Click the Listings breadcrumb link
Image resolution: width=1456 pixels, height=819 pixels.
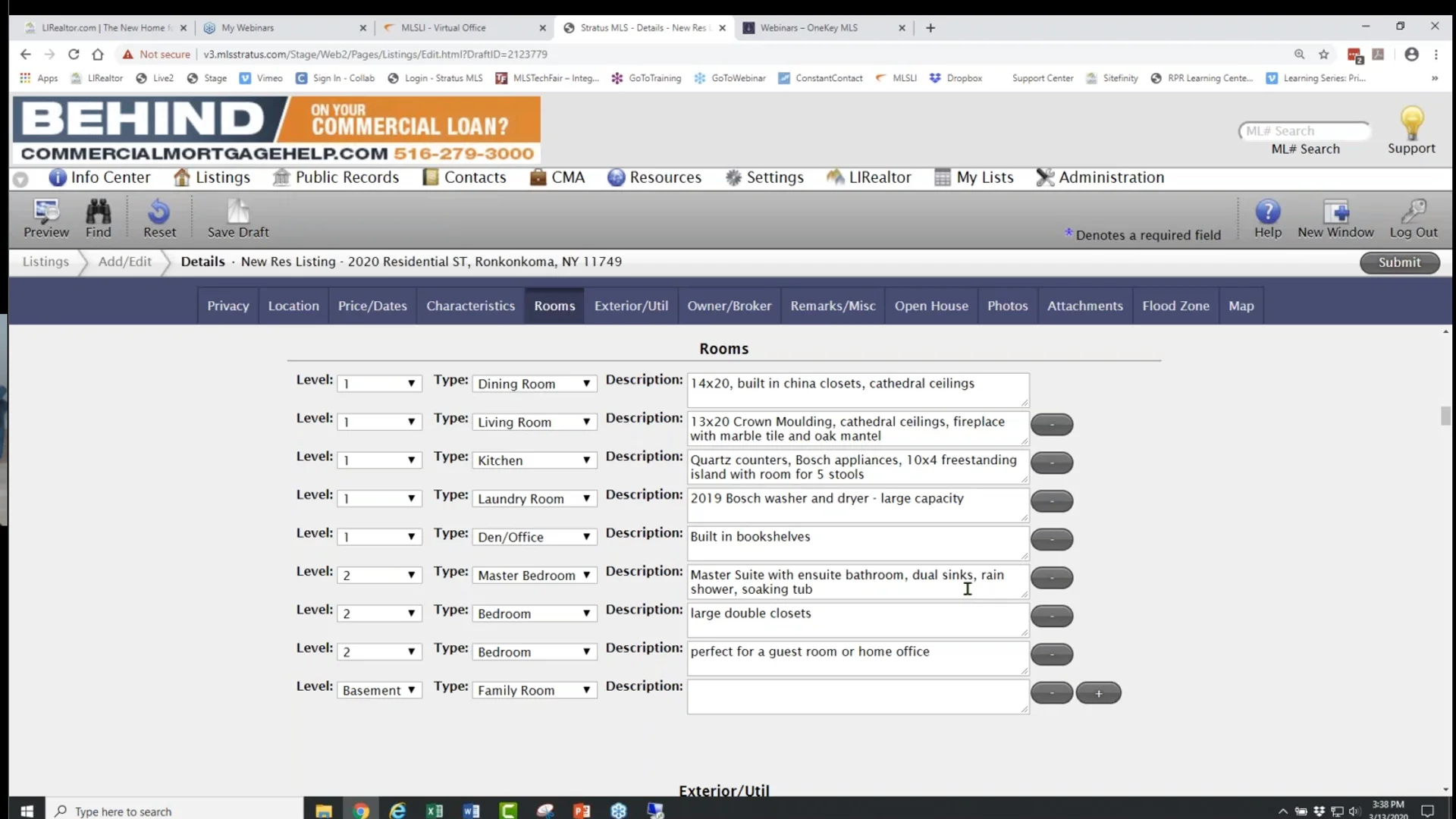(x=45, y=262)
